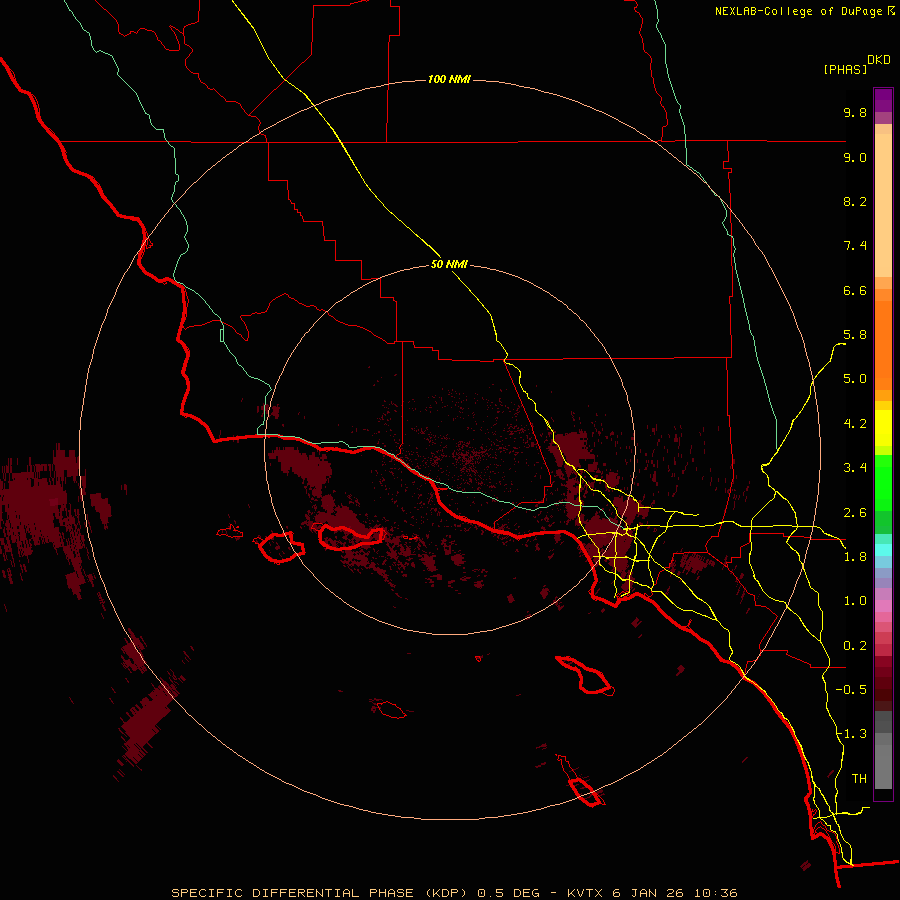Click the pink segment of the color bar
Screen dimensions: 900x900
click(x=883, y=606)
